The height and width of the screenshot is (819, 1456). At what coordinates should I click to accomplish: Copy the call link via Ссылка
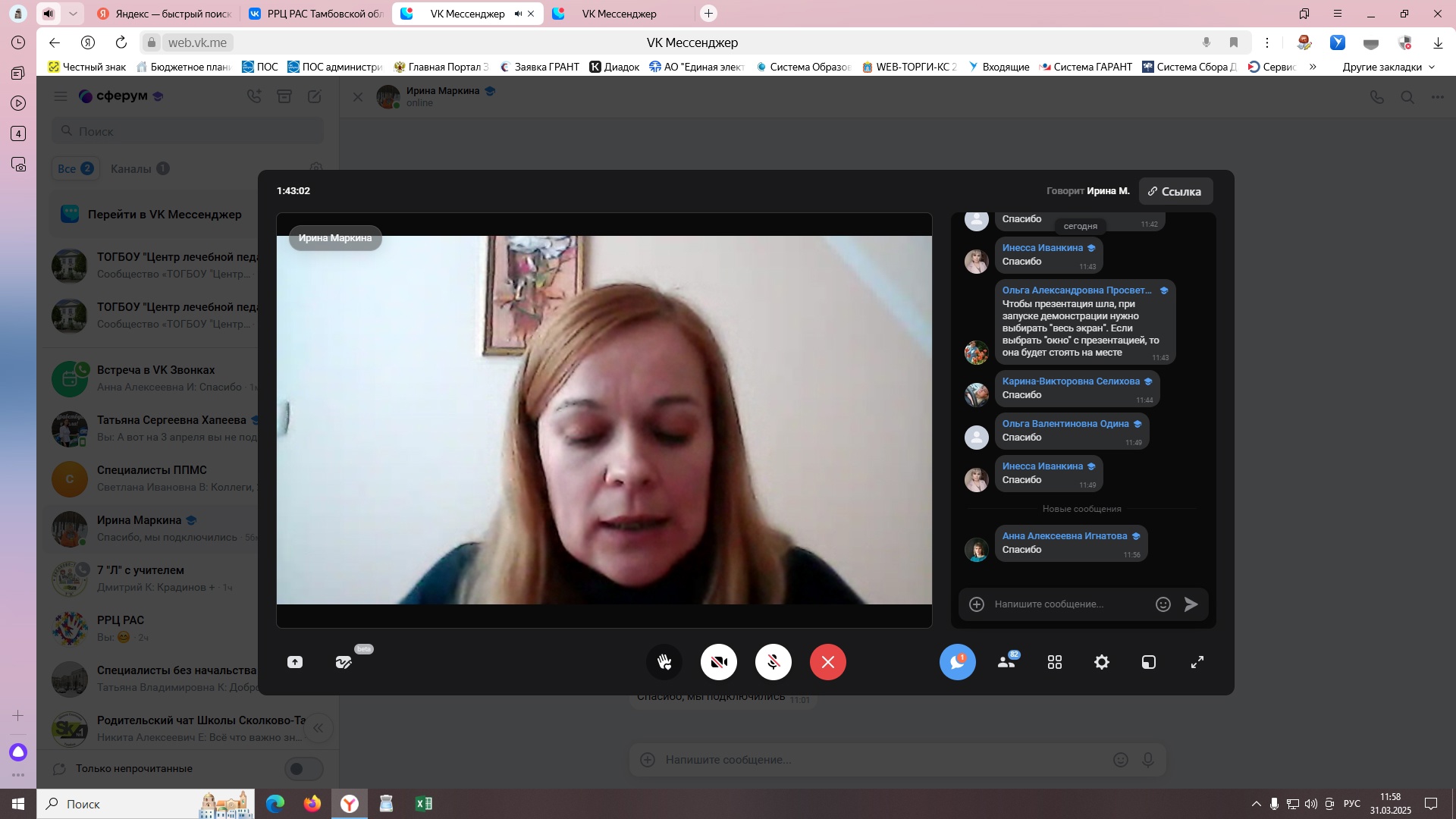(1175, 191)
